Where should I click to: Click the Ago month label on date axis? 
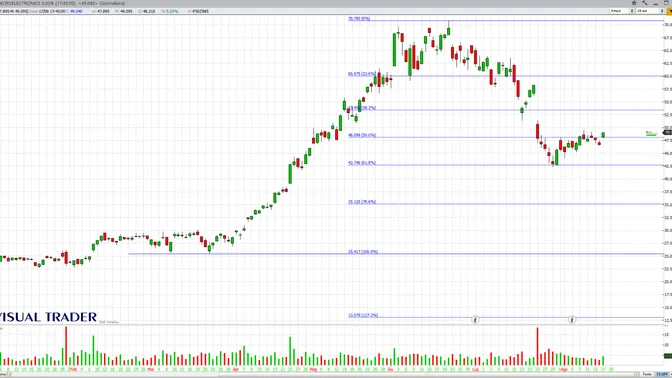564,369
